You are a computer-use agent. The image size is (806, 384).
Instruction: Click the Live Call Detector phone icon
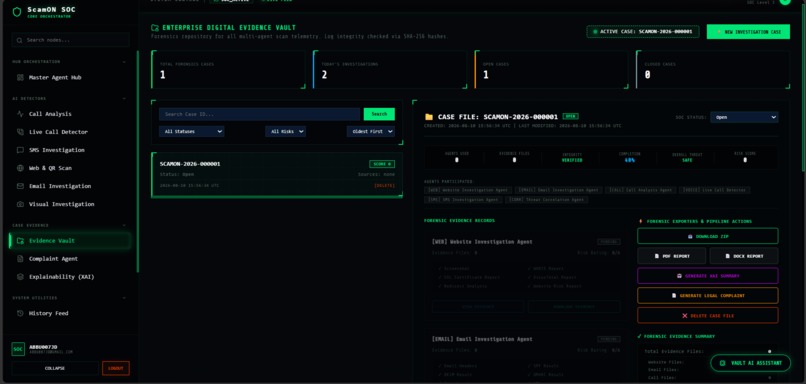(x=20, y=132)
